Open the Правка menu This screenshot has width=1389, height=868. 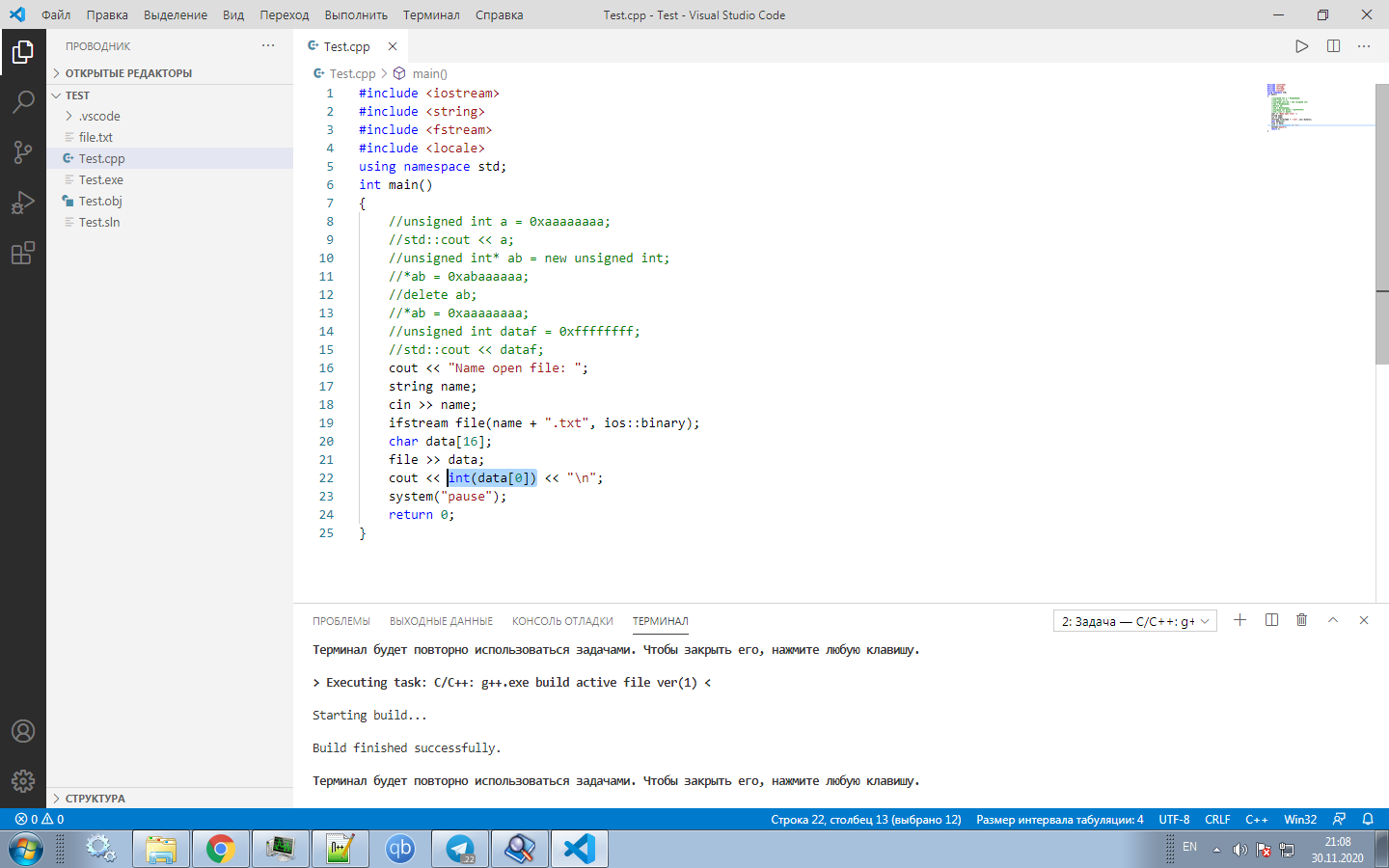pyautogui.click(x=107, y=14)
